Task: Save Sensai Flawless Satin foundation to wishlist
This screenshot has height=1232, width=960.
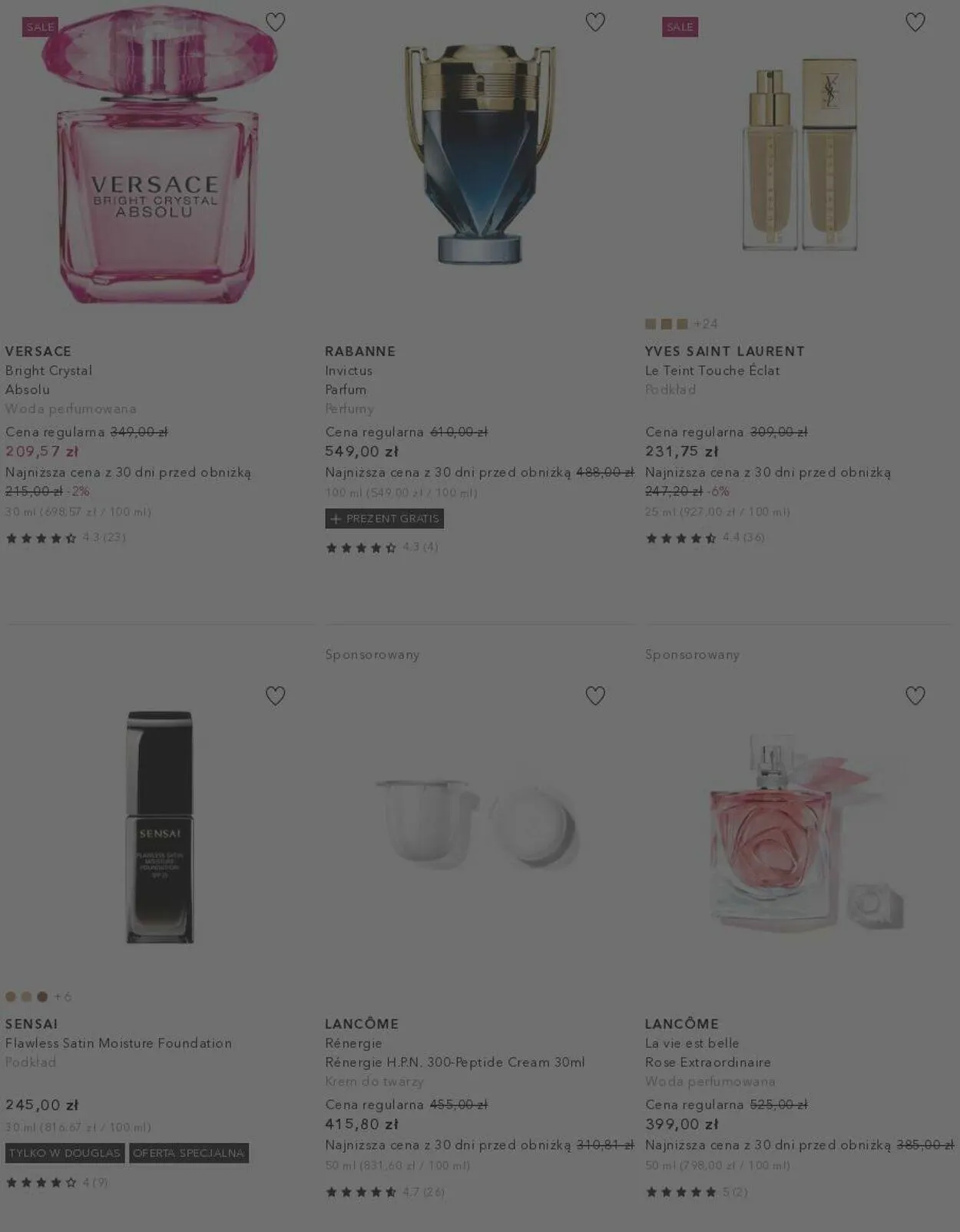Action: pos(275,695)
